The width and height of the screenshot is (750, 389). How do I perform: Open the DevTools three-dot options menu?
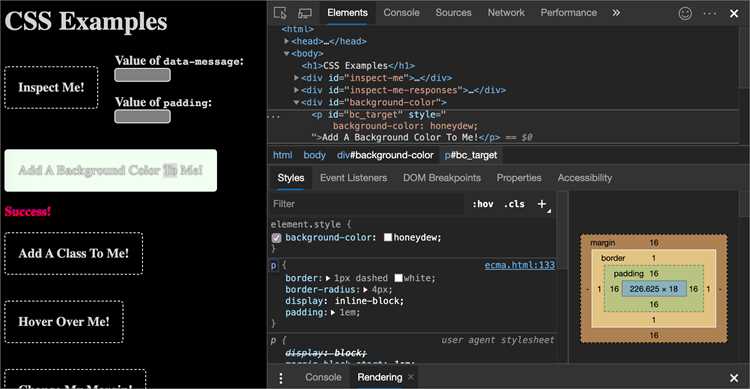point(710,13)
